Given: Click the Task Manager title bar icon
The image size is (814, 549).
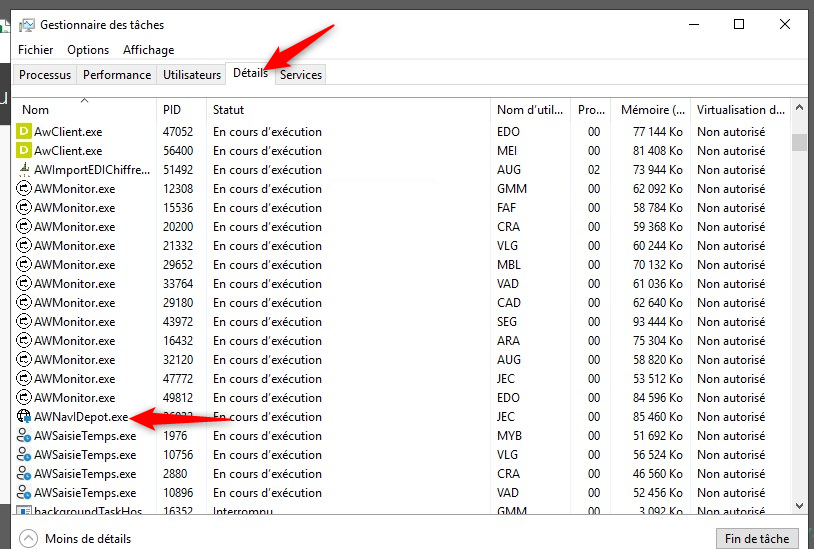Looking at the screenshot, I should [x=26, y=24].
